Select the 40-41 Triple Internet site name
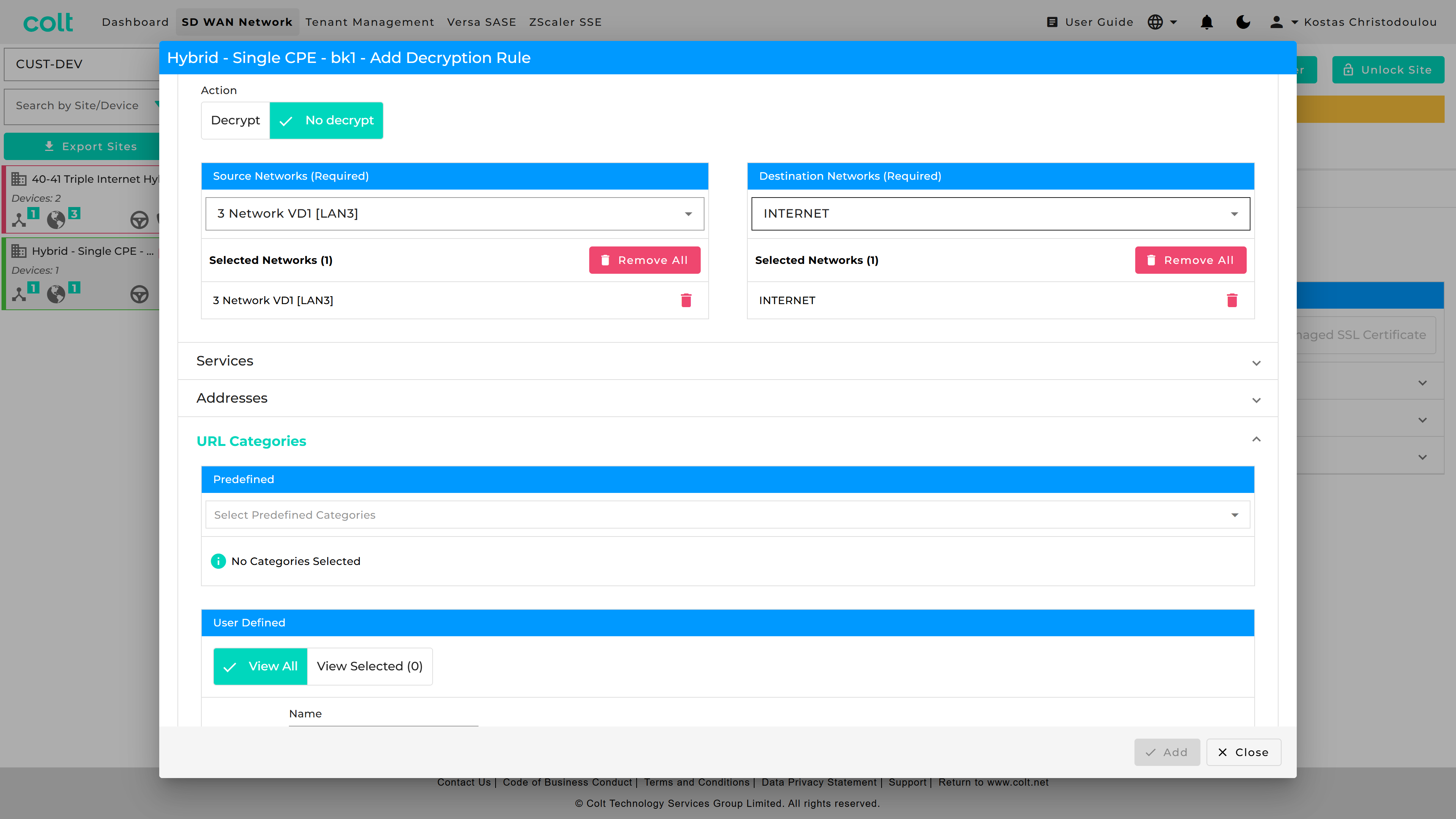 click(x=95, y=179)
